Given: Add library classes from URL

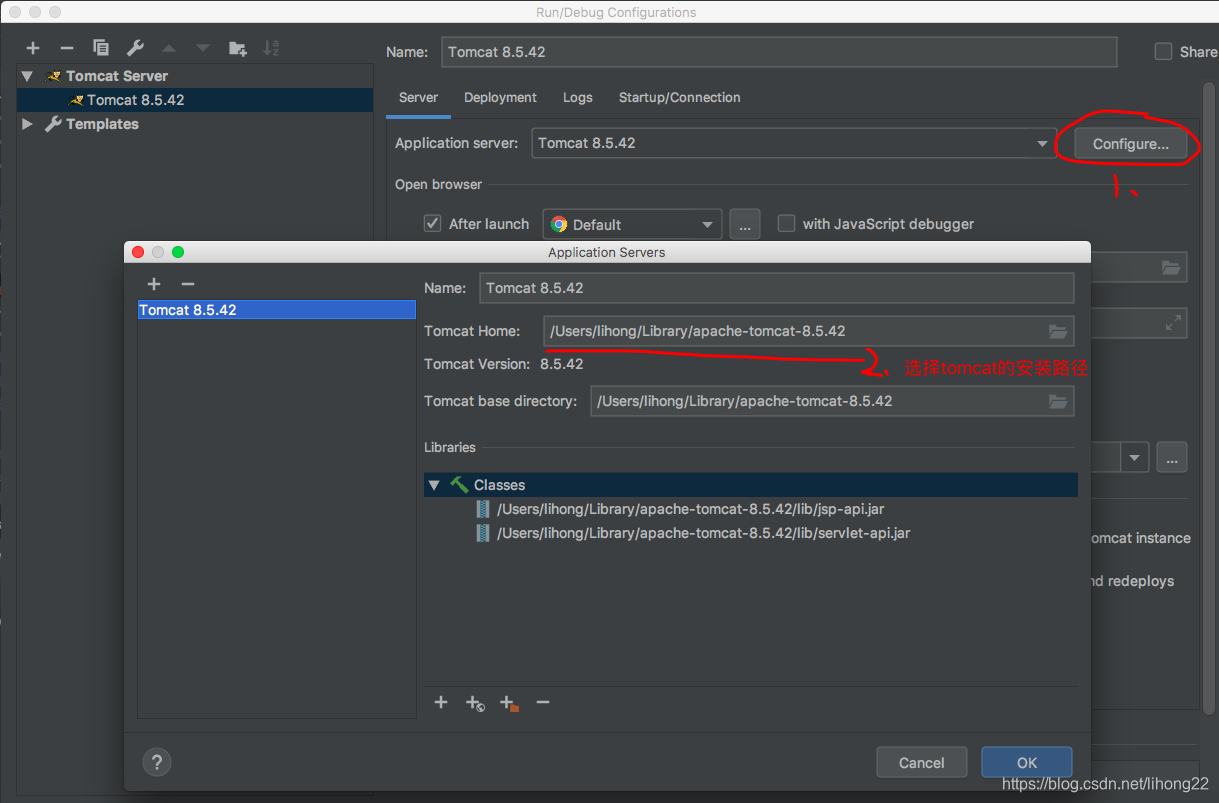Looking at the screenshot, I should [x=475, y=703].
